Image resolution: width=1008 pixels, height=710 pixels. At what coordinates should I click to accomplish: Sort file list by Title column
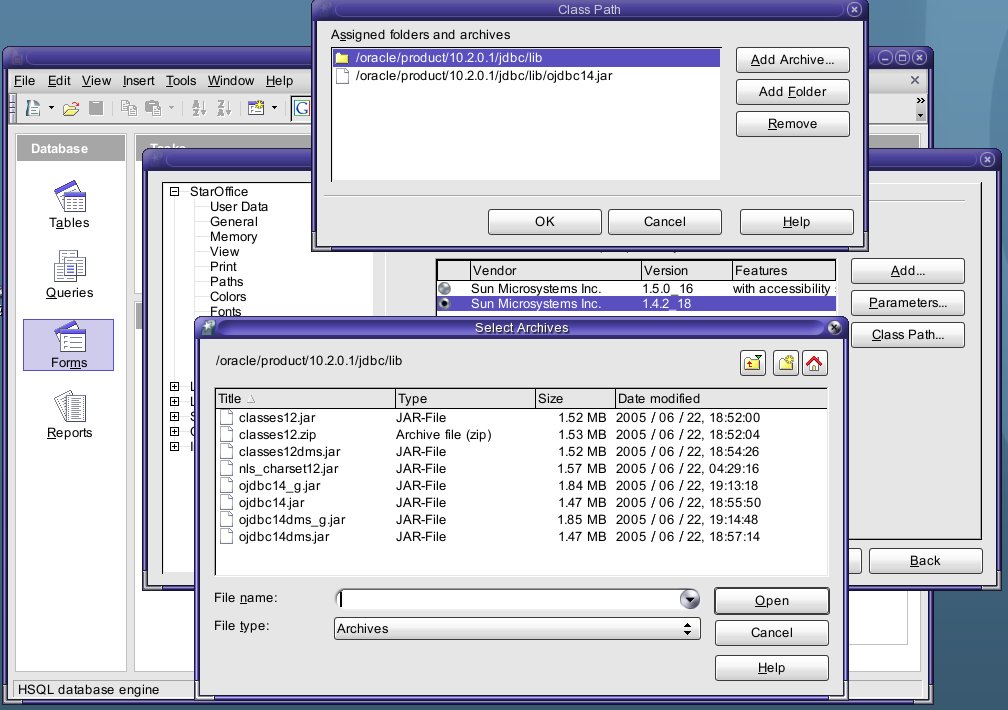[305, 399]
